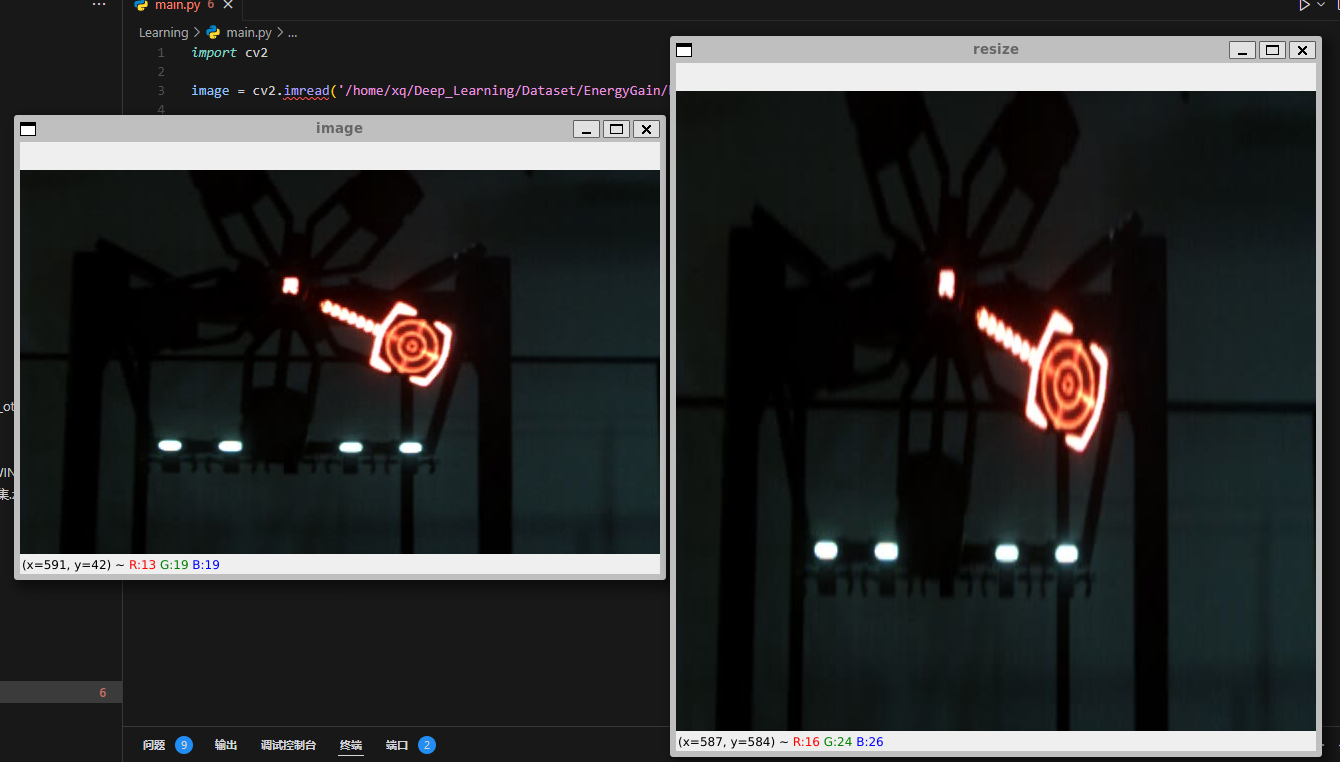Switch to the 输出 output tab
1340x762 pixels.
click(226, 745)
